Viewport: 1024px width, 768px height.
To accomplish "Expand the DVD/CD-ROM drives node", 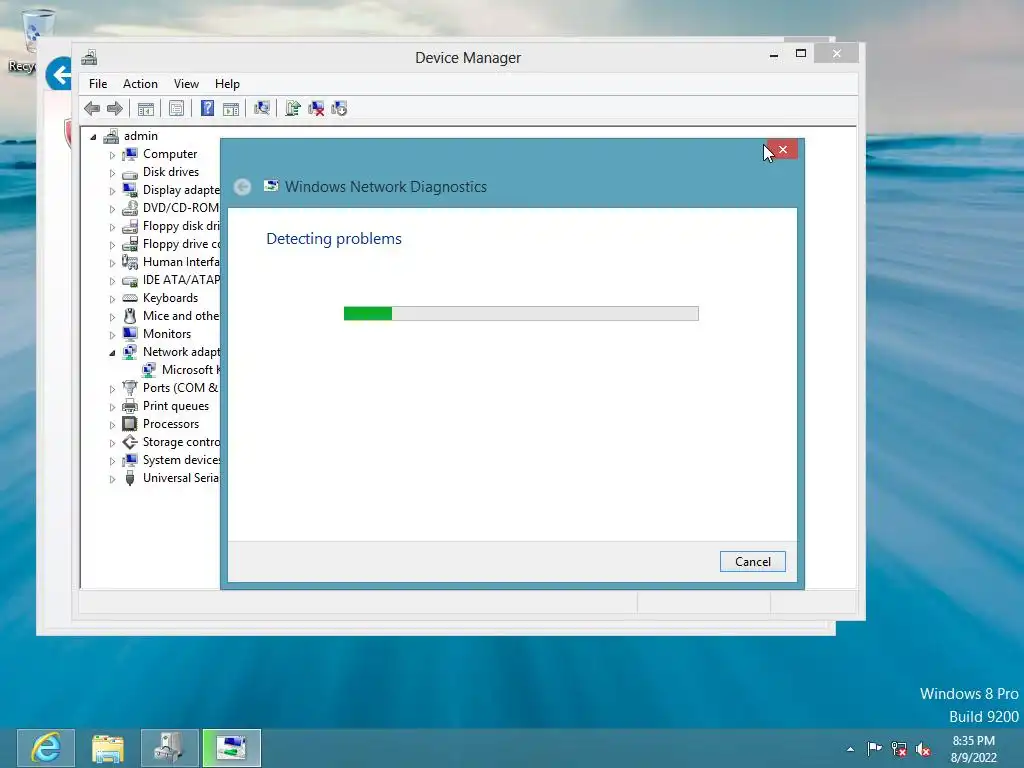I will click(112, 209).
